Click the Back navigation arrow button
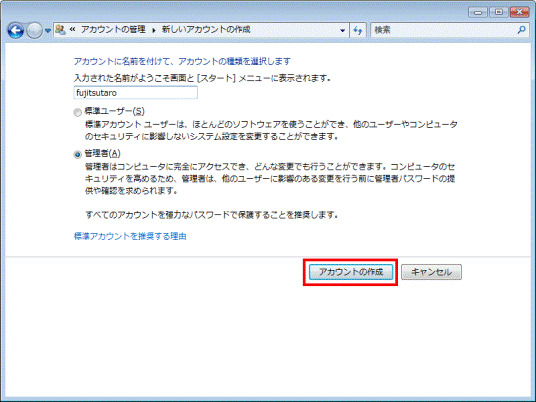 [x=16, y=30]
